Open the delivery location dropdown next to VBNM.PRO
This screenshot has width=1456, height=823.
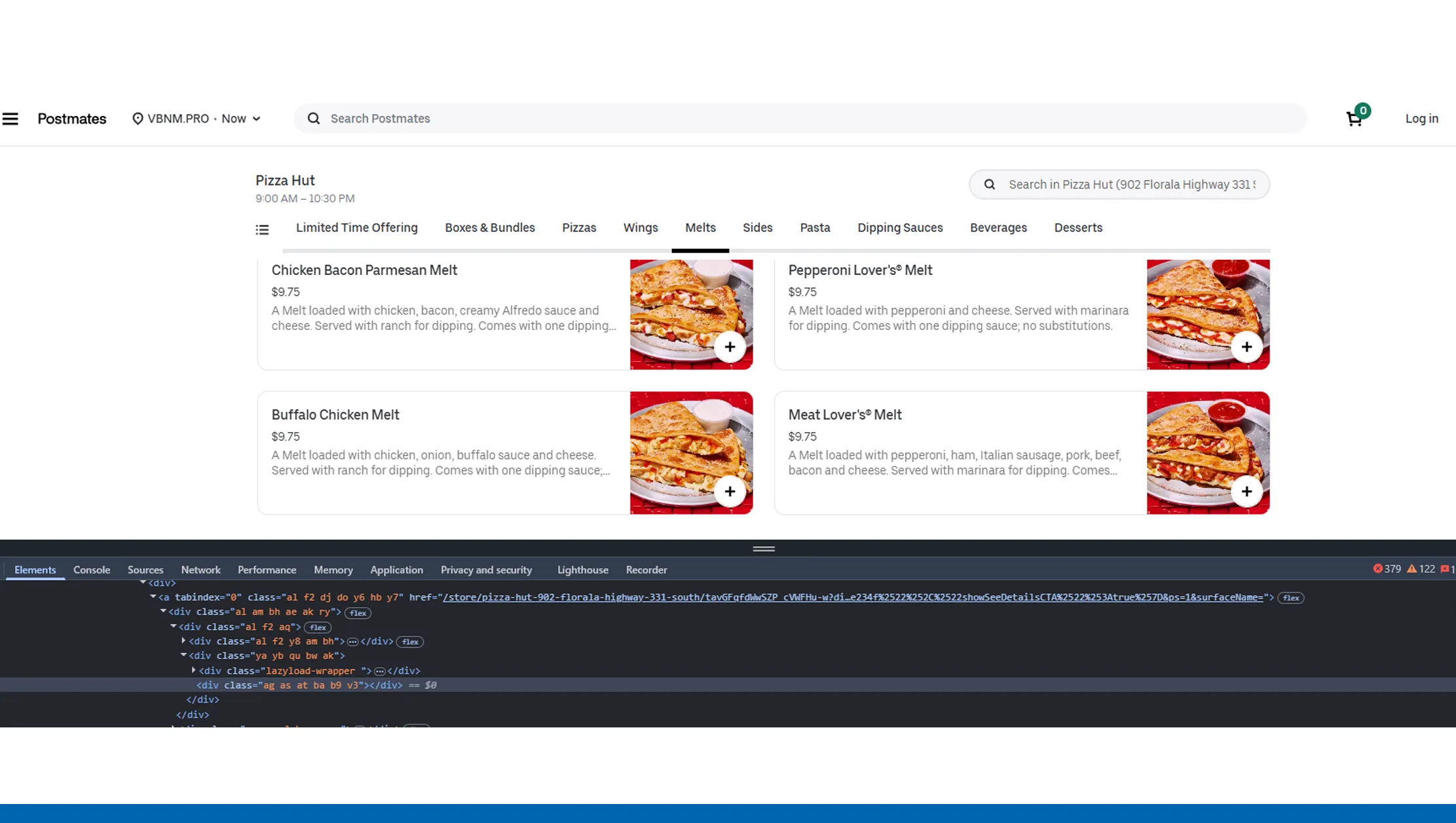click(255, 119)
